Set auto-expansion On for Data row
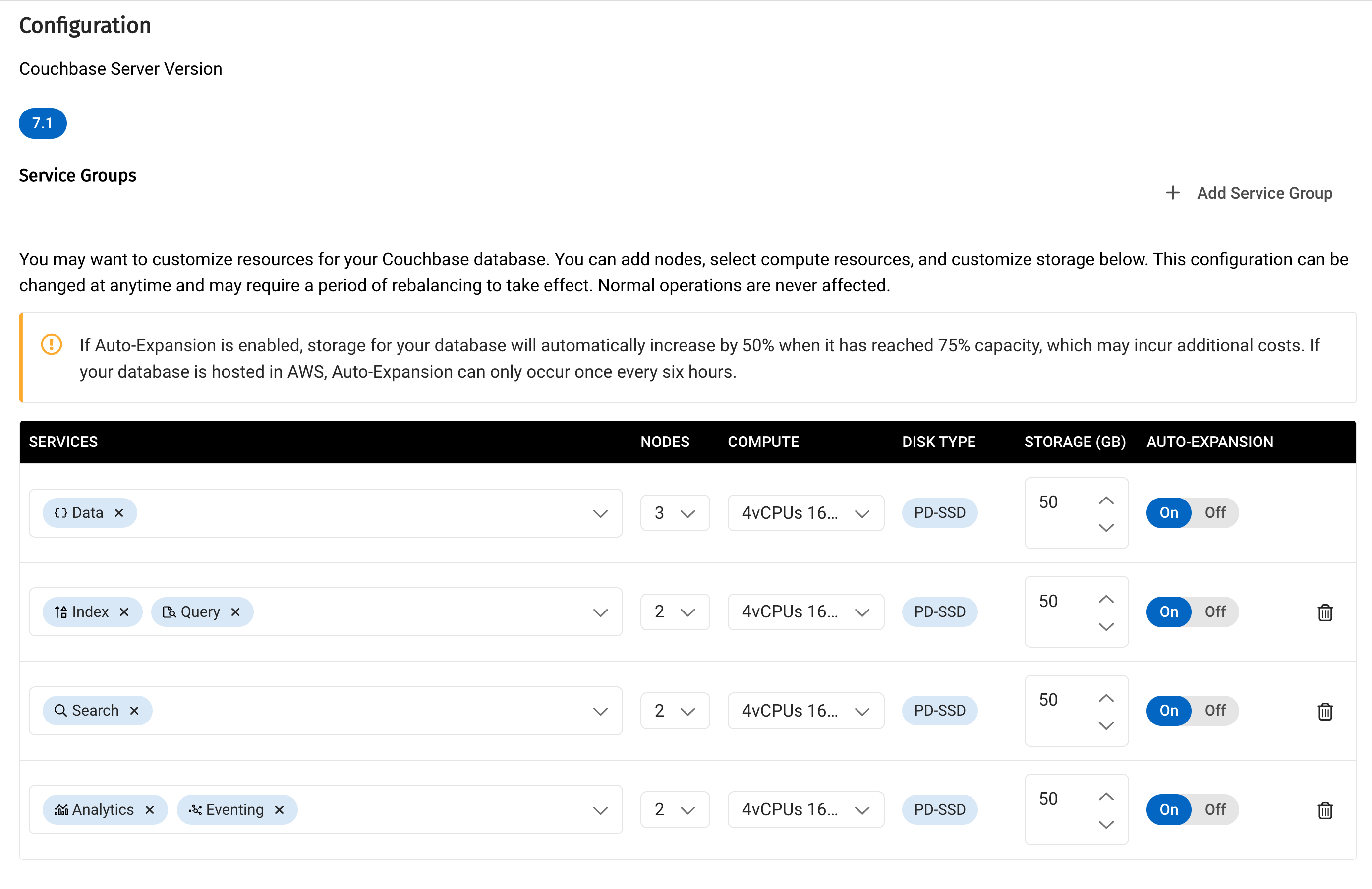This screenshot has width=1372, height=889. coord(1168,513)
